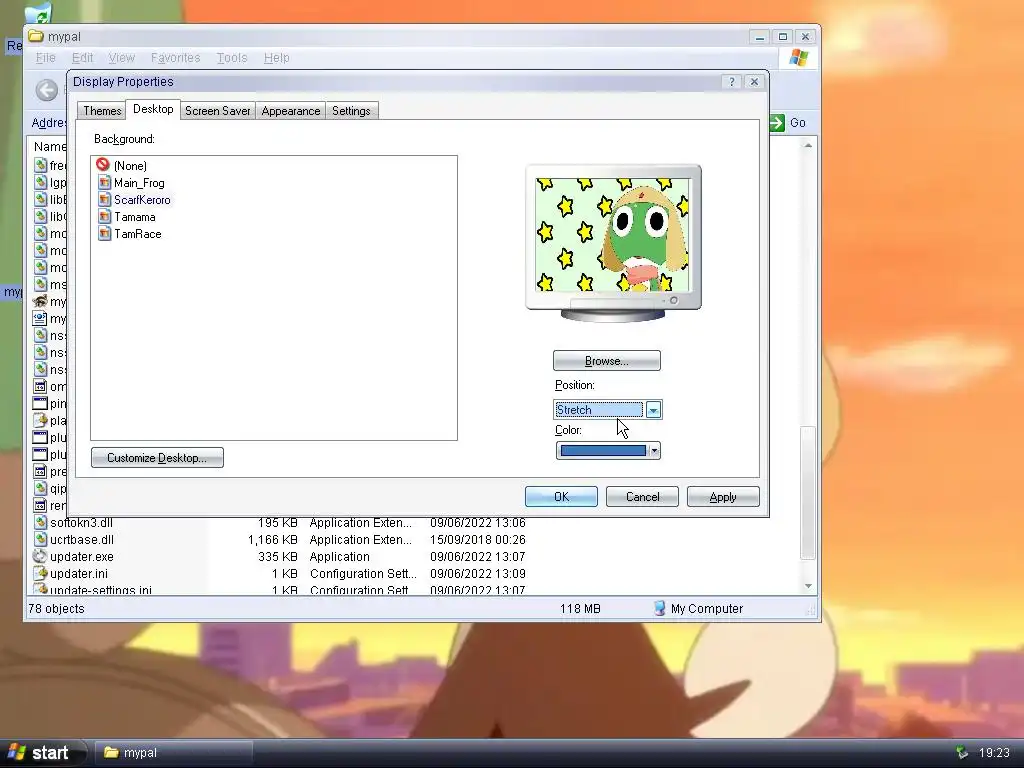Click the mypal folder icon in title bar
Image resolution: width=1024 pixels, height=768 pixels.
35,37
